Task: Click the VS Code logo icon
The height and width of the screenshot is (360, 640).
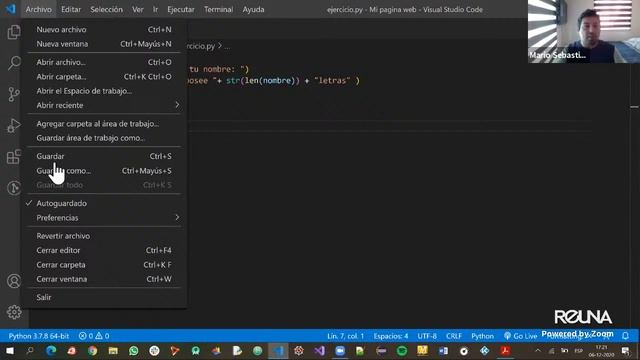Action: [10, 9]
